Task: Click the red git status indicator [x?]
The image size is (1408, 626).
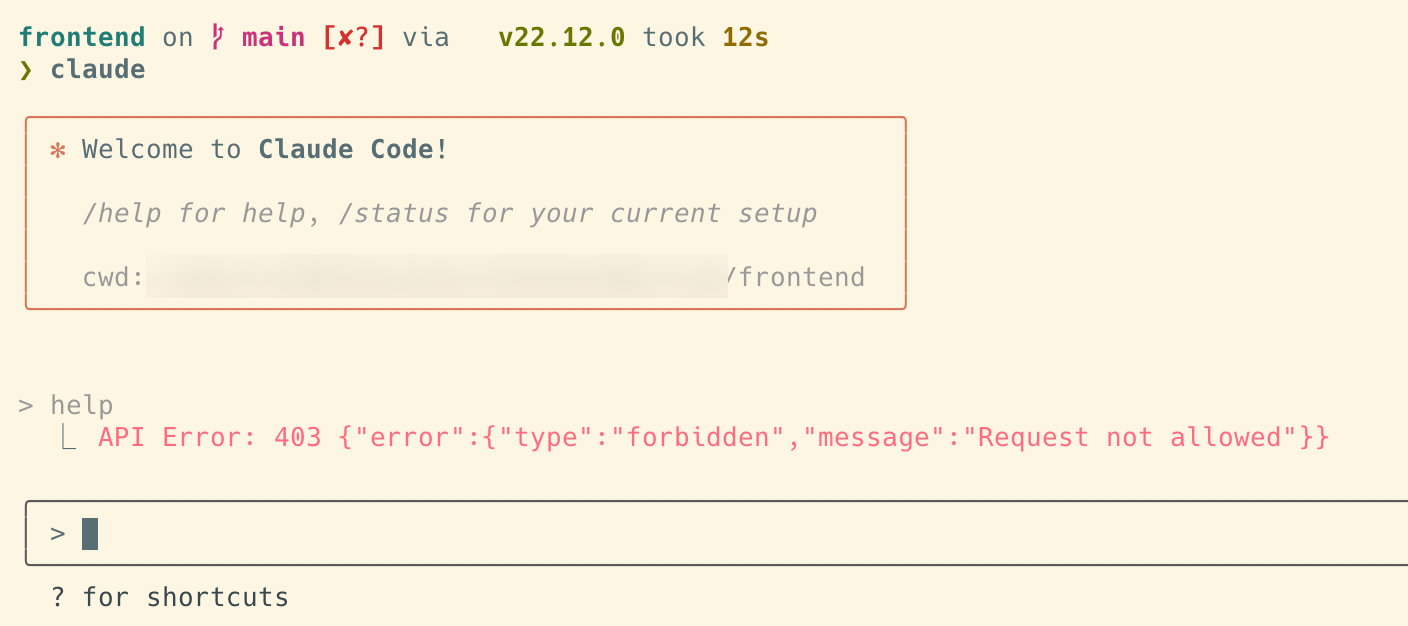Action: (354, 38)
